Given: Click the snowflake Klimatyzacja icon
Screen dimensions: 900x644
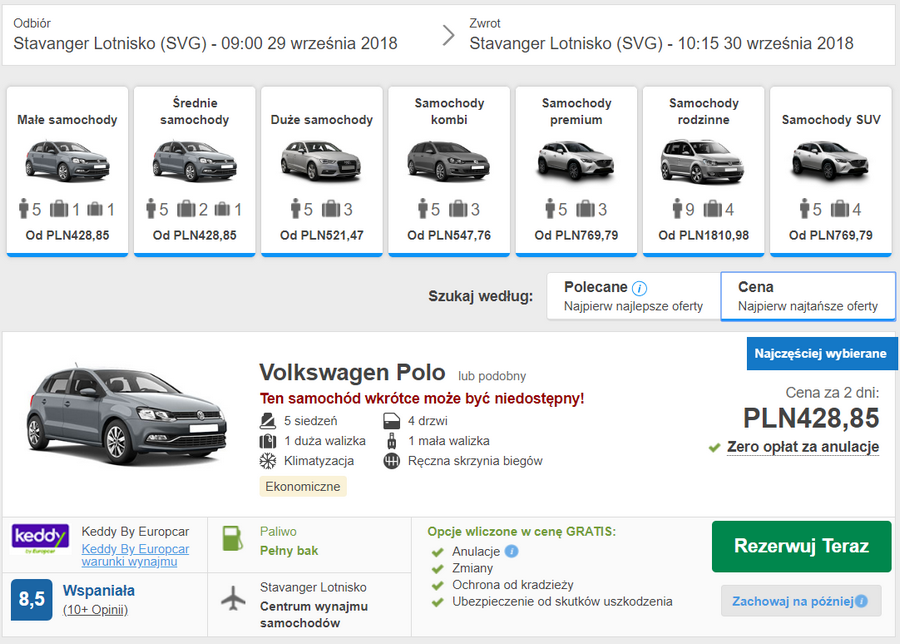Looking at the screenshot, I should (266, 459).
